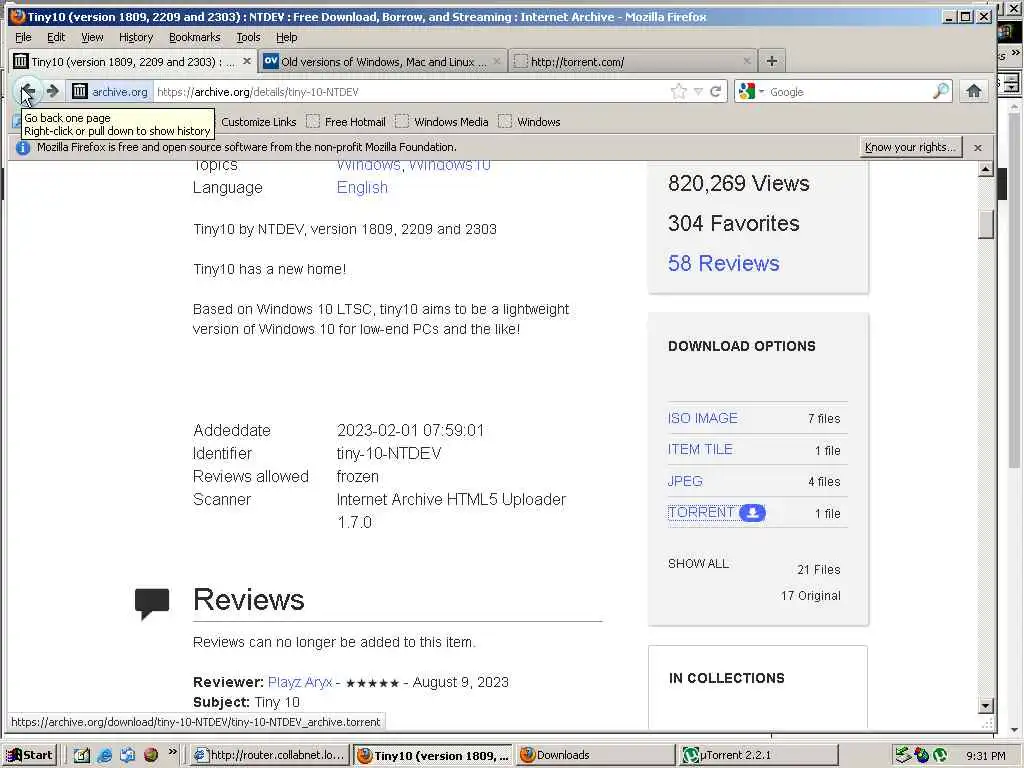The image size is (1024, 768).
Task: Click the address bar URL field
Action: (x=411, y=91)
